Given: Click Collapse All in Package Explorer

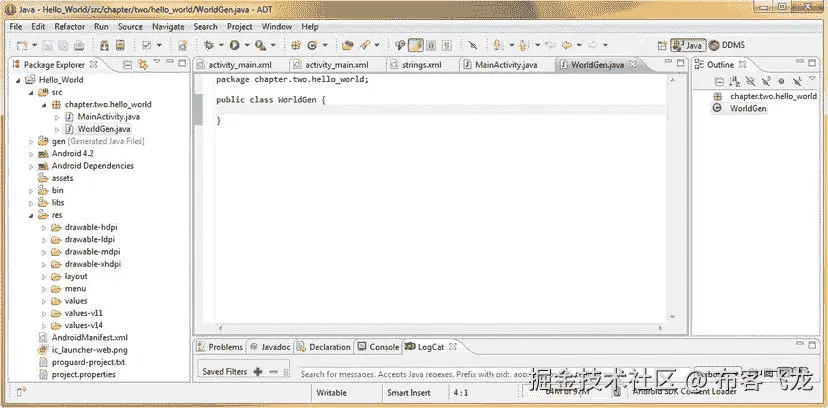Looking at the screenshot, I should coord(127,64).
